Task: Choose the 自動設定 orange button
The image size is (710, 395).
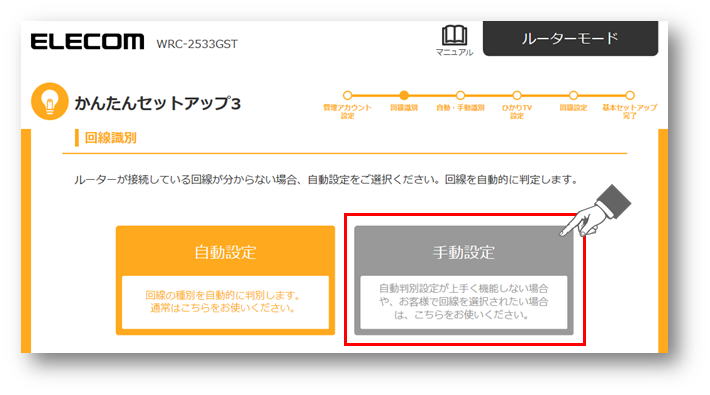Action: (x=225, y=280)
